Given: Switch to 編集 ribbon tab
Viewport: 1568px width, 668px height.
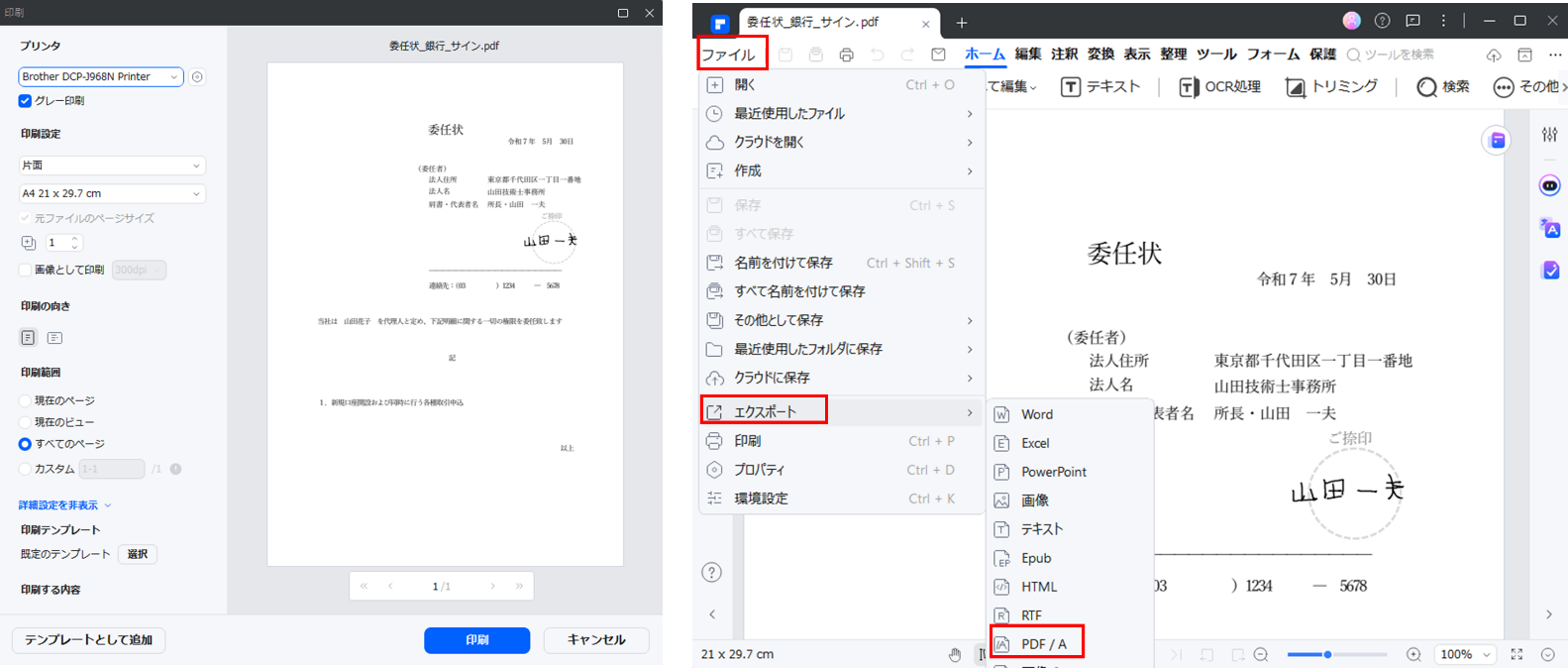Looking at the screenshot, I should (1028, 55).
